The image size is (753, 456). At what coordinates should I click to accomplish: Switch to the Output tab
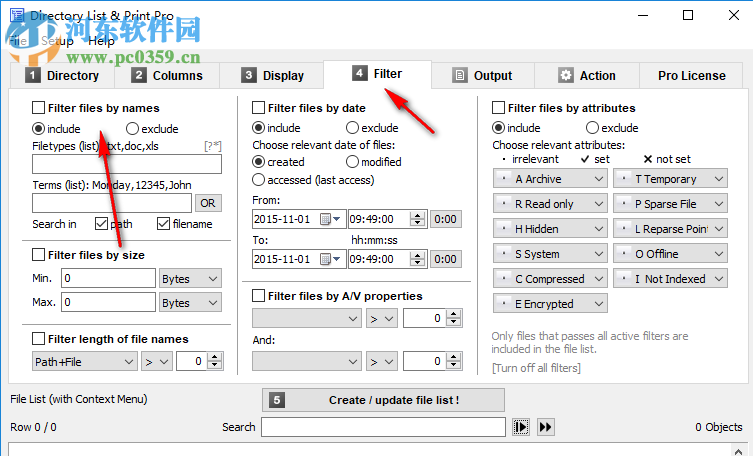pos(483,75)
